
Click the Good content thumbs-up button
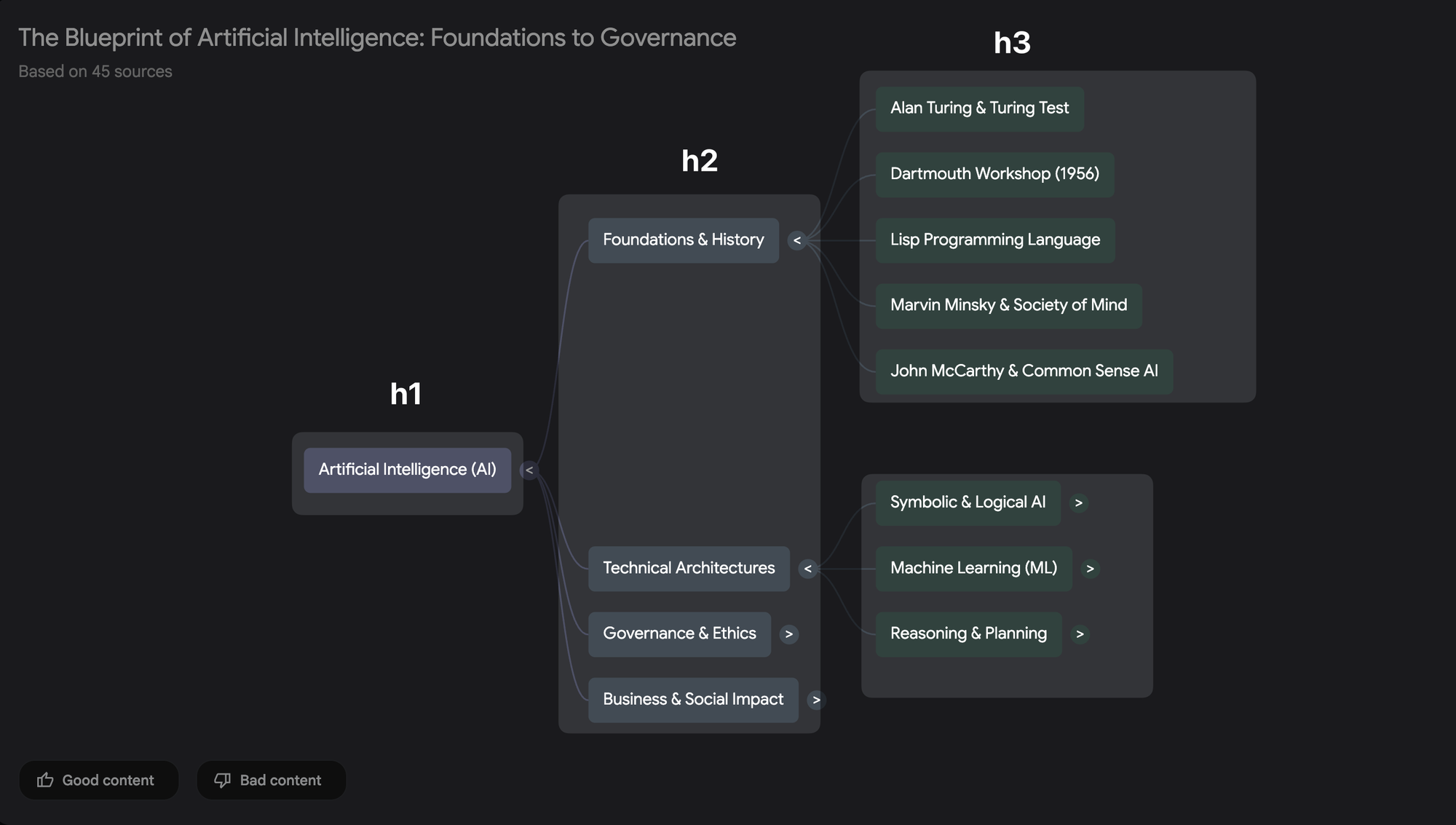(x=98, y=781)
